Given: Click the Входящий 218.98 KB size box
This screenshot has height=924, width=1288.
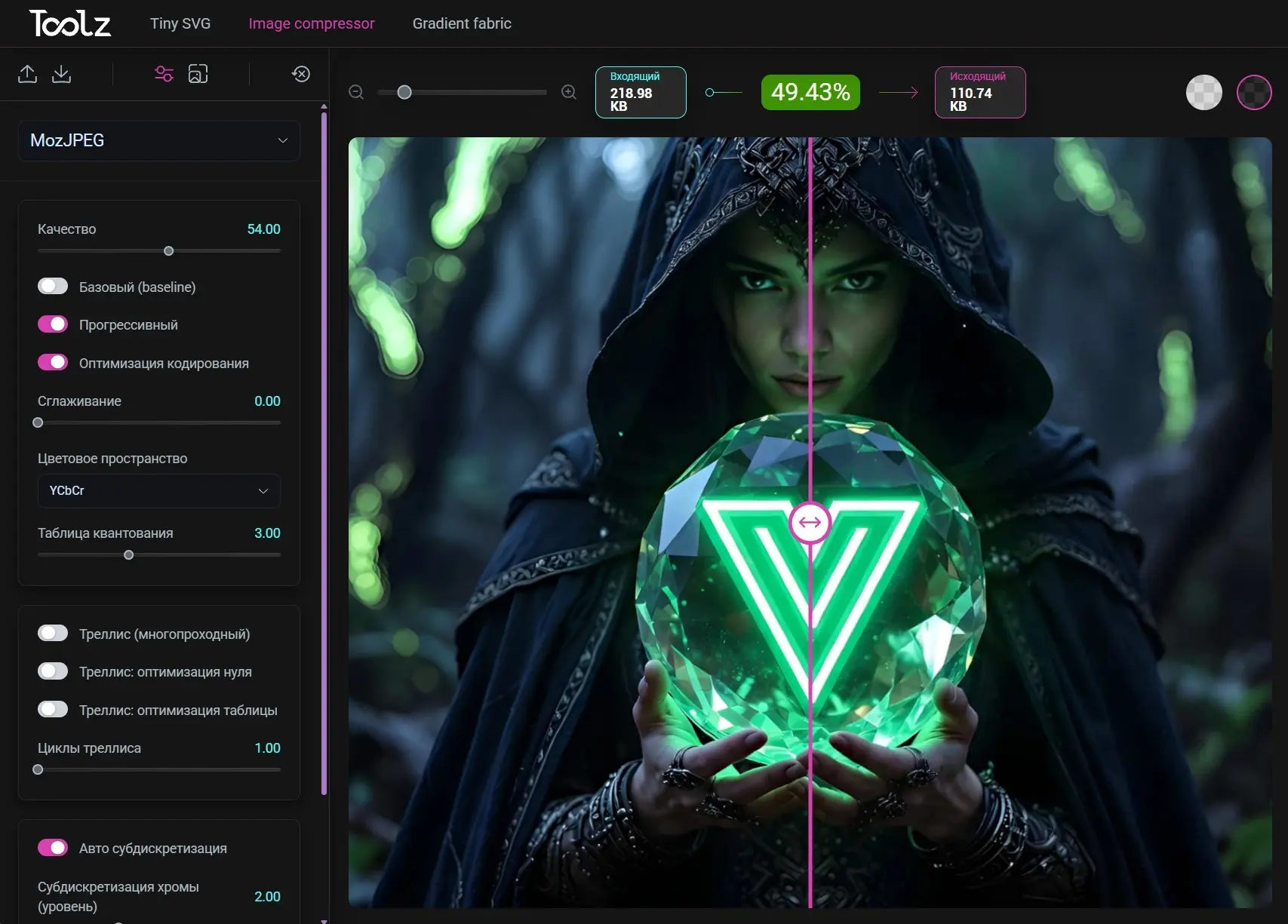Looking at the screenshot, I should tap(641, 92).
